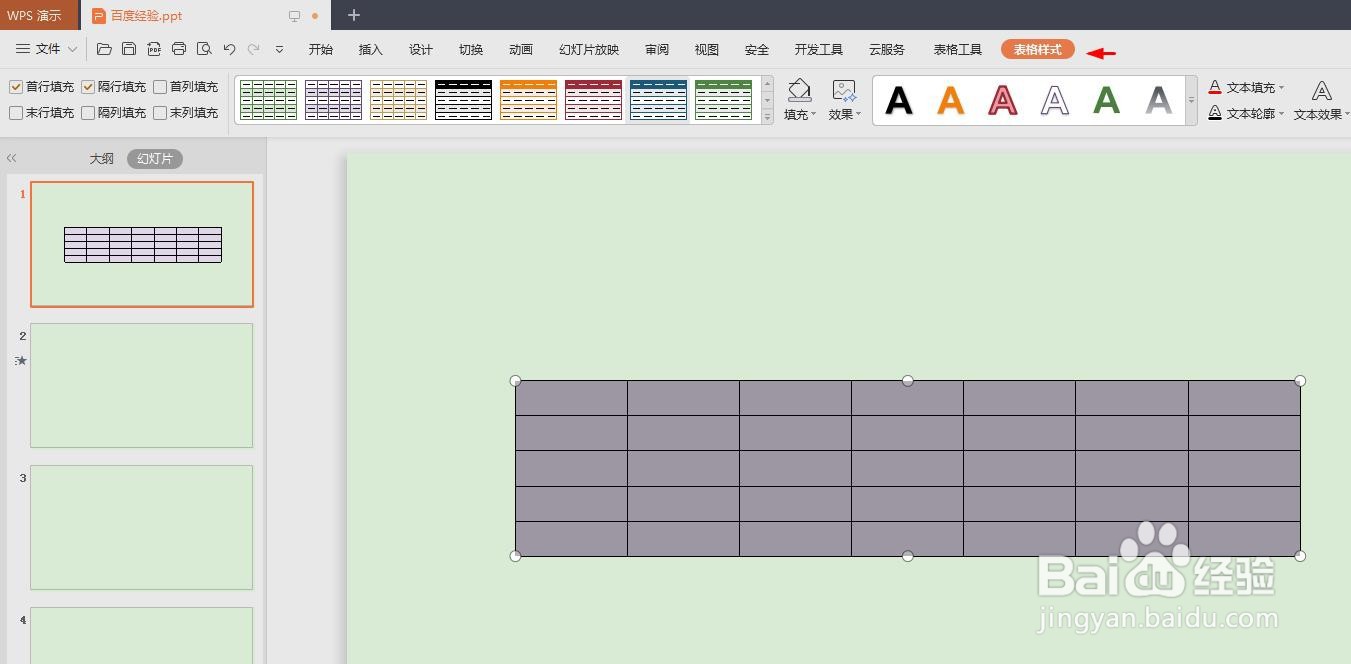Image resolution: width=1351 pixels, height=664 pixels.
Task: Apply the green WordArt style A
Action: (x=1107, y=100)
